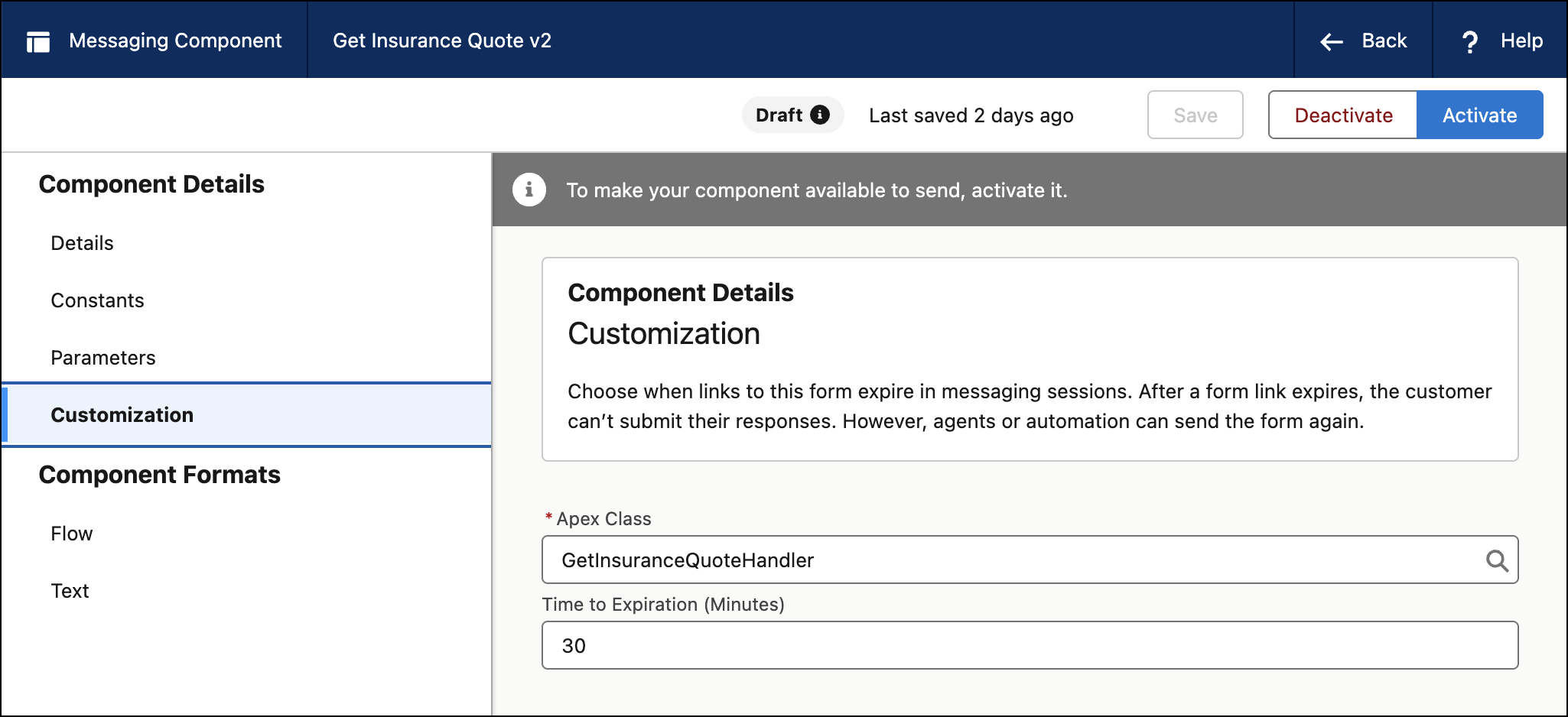
Task: Click the Activate button
Action: coord(1479,115)
